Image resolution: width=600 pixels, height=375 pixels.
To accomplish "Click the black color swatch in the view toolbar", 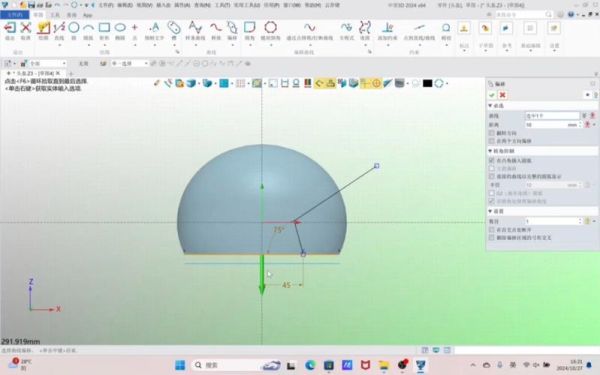I will click(427, 83).
